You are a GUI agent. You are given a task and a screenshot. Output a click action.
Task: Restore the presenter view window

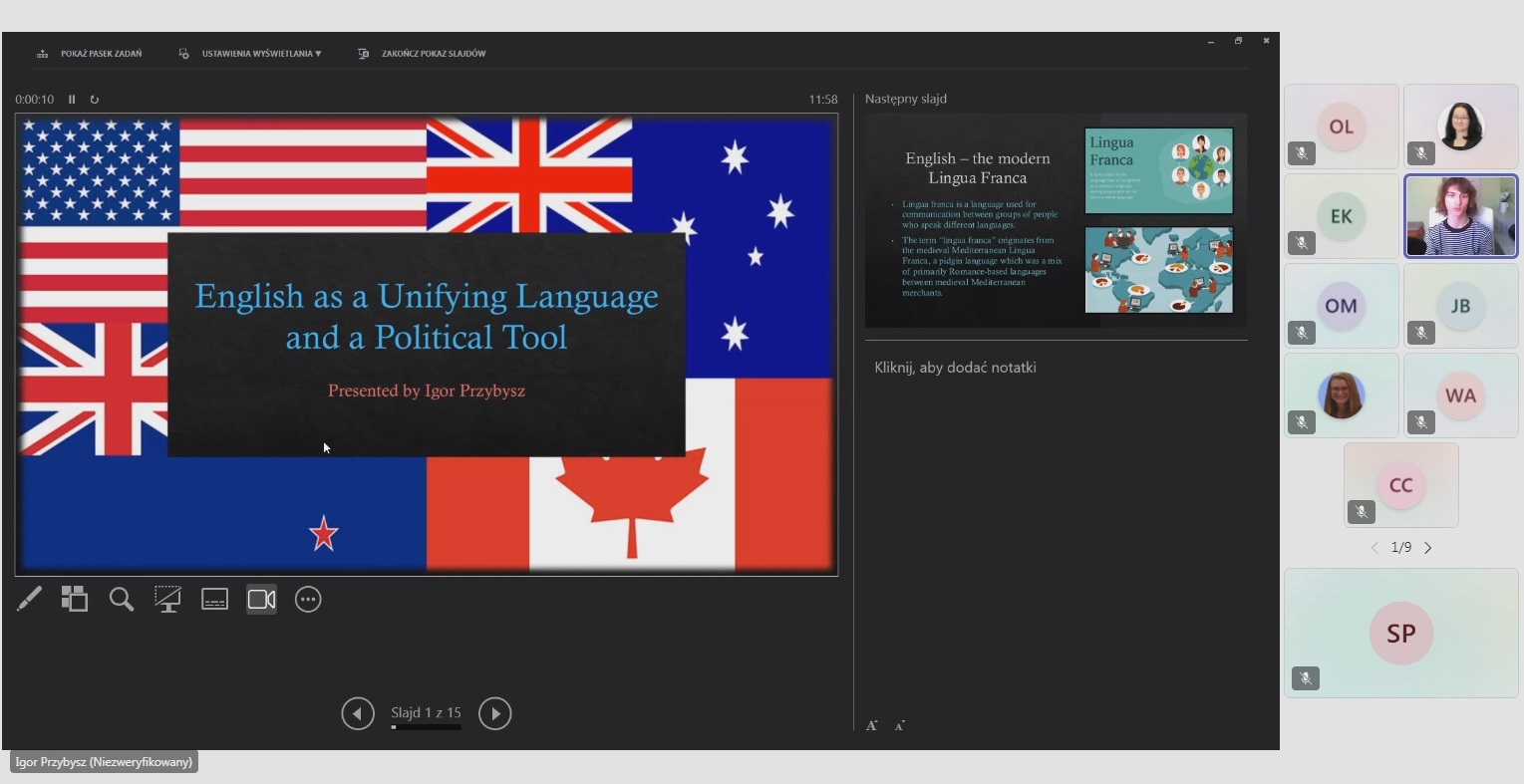point(1238,41)
